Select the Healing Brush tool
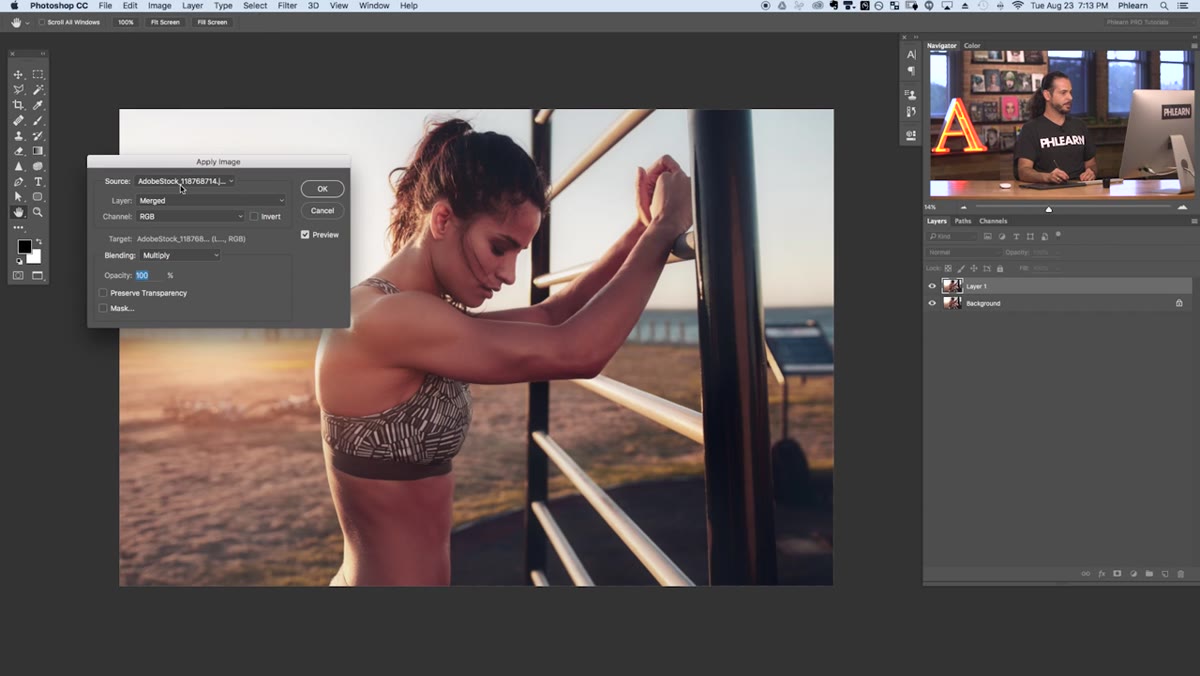Viewport: 1200px width, 676px height. pyautogui.click(x=18, y=121)
